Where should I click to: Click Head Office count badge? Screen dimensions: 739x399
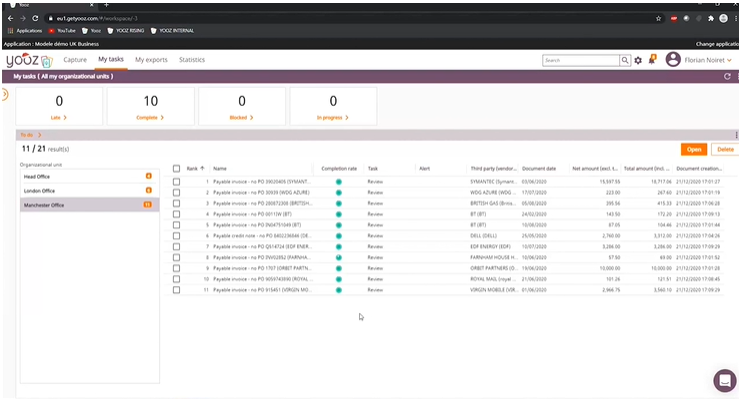[x=148, y=176]
